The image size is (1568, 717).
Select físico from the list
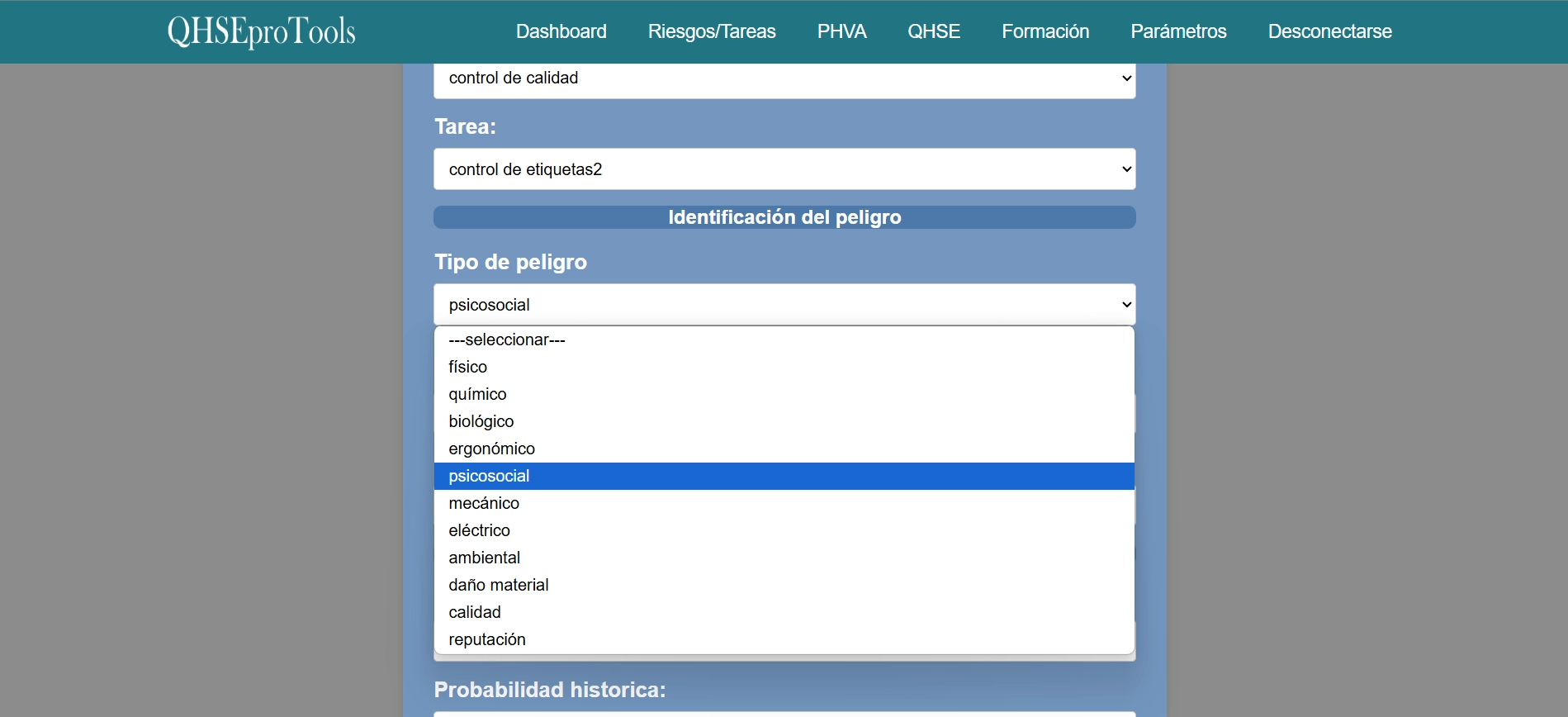pos(468,367)
